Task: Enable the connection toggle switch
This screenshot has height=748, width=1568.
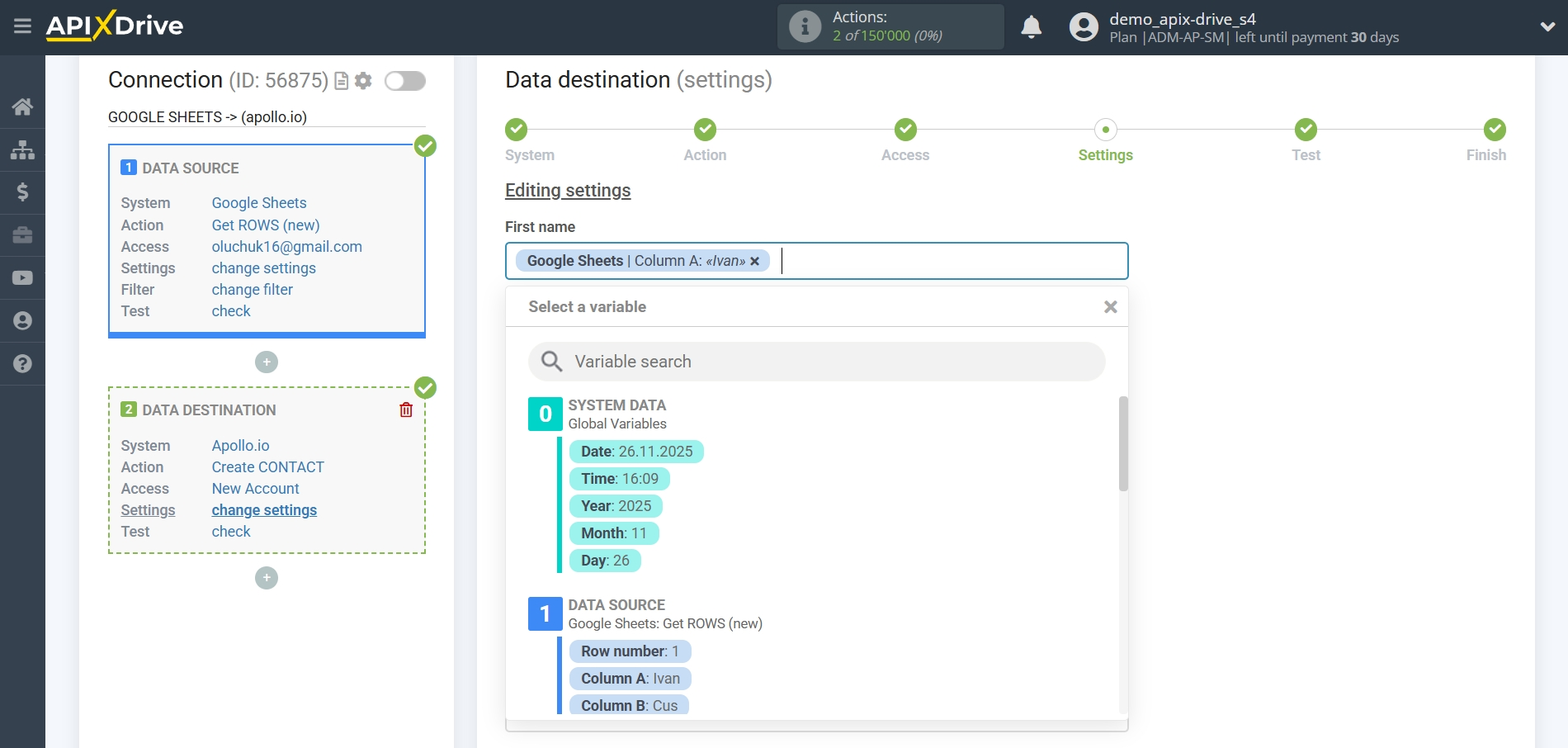Action: click(405, 81)
